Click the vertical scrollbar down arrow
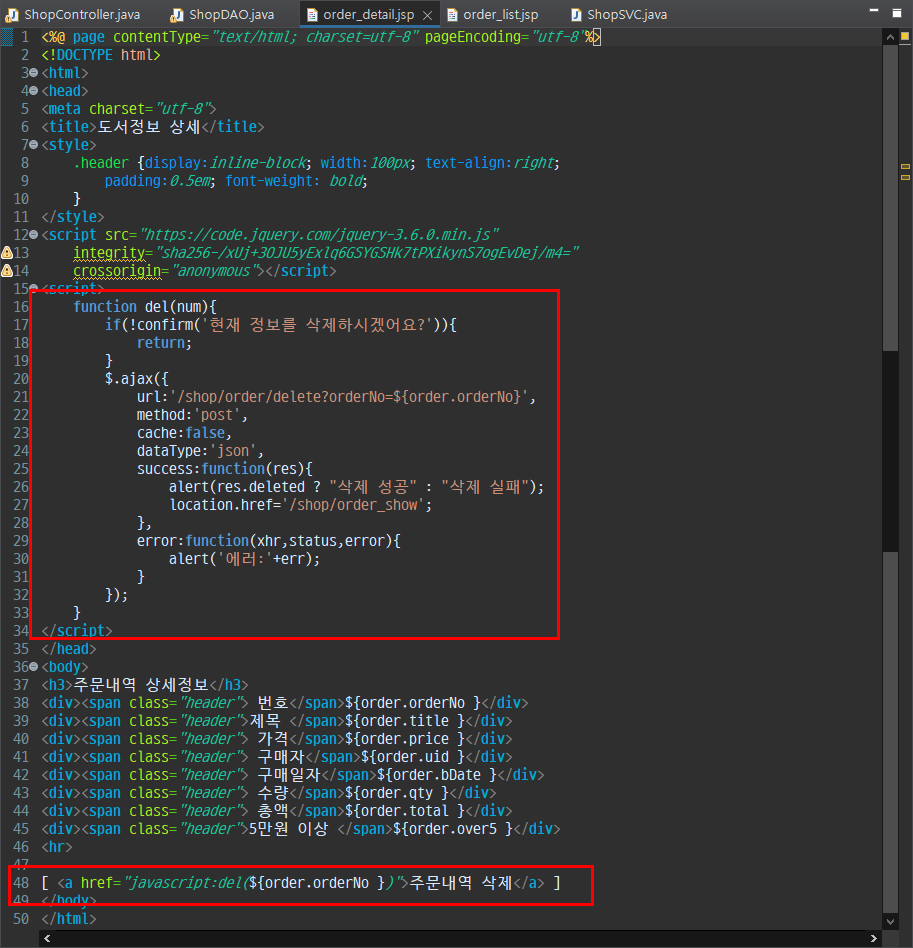 [890, 922]
